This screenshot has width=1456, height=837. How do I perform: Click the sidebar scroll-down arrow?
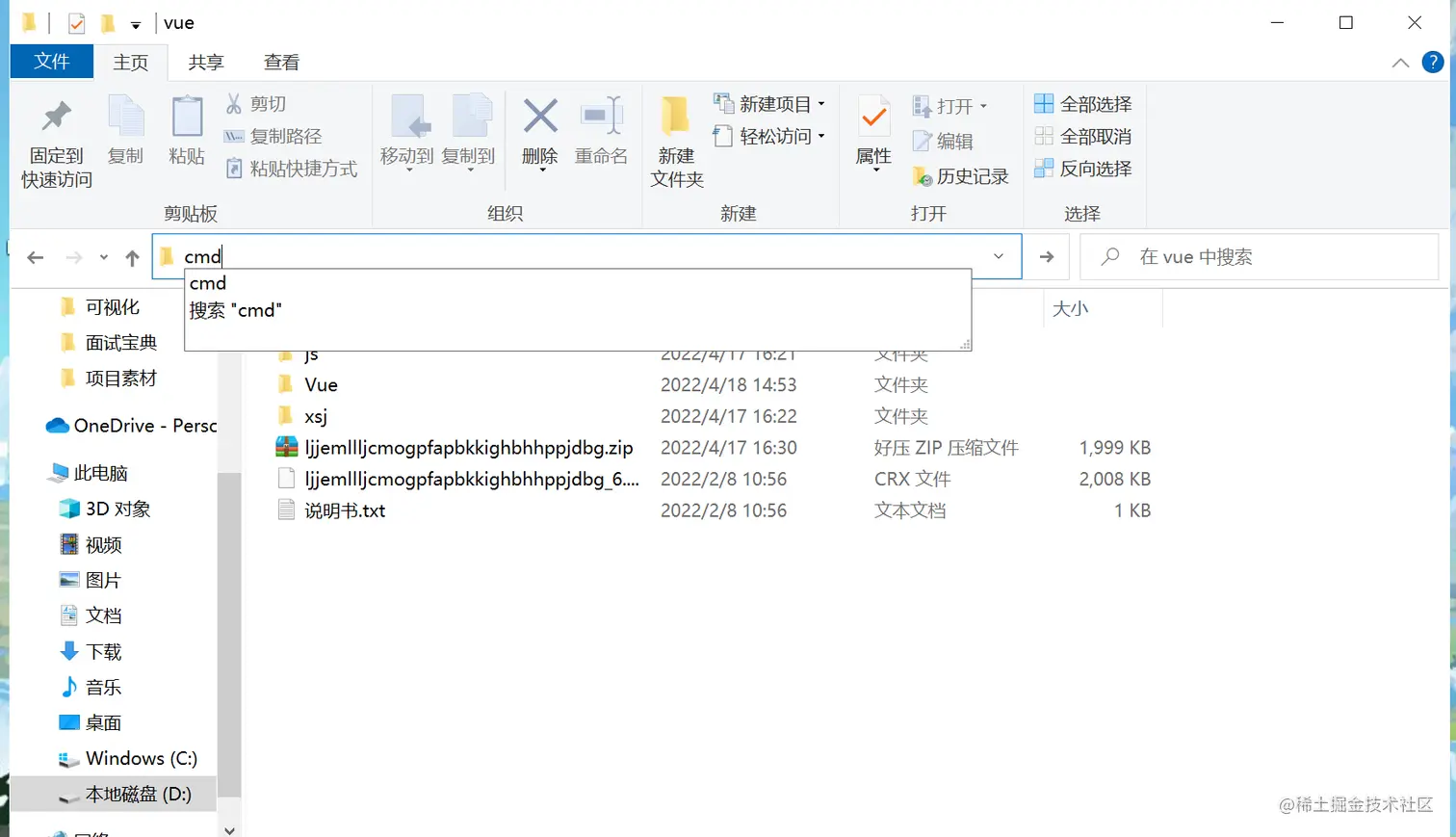tap(229, 829)
